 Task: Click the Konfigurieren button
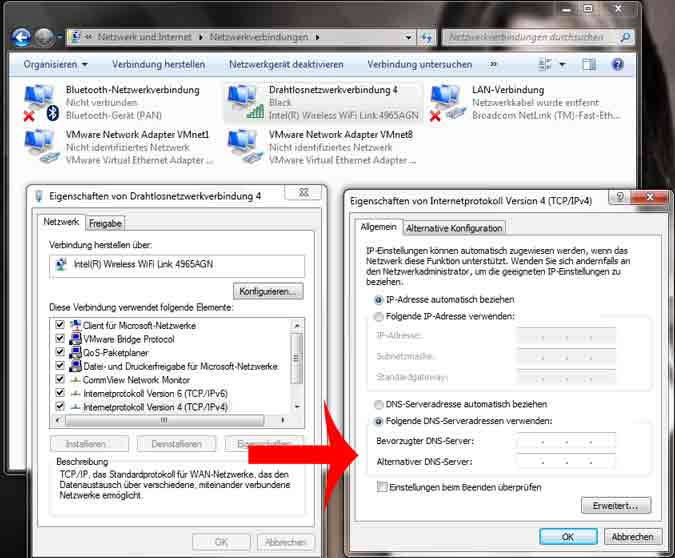268,291
